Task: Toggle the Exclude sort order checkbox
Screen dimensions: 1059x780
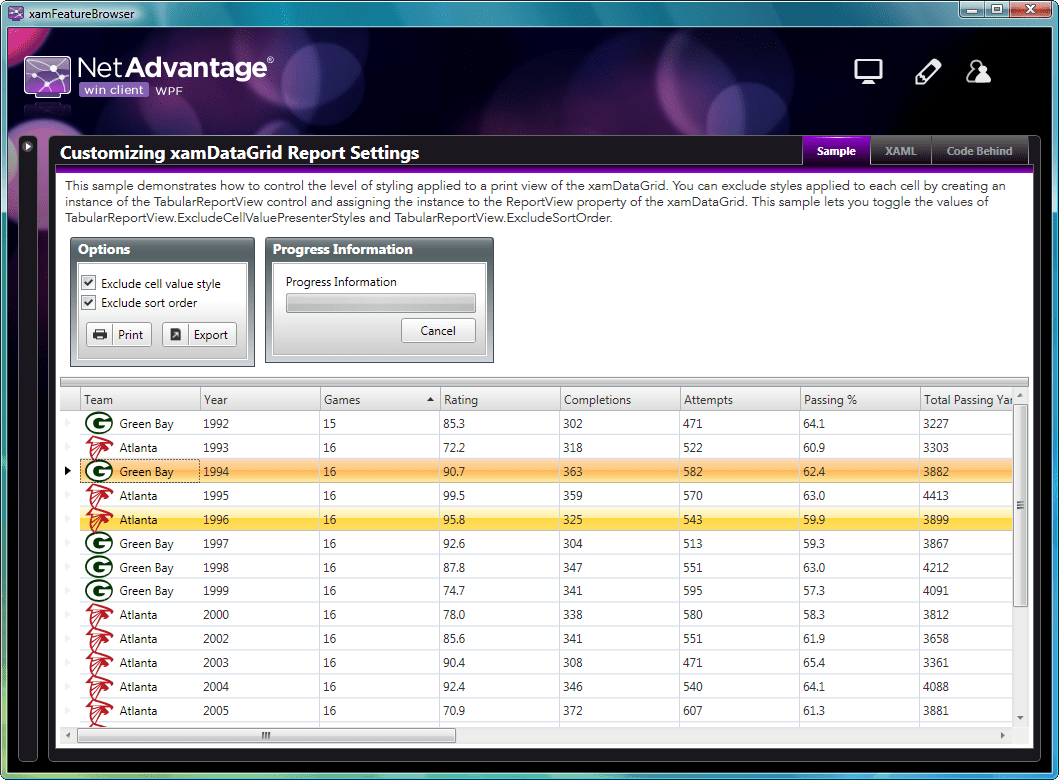Action: (x=89, y=302)
